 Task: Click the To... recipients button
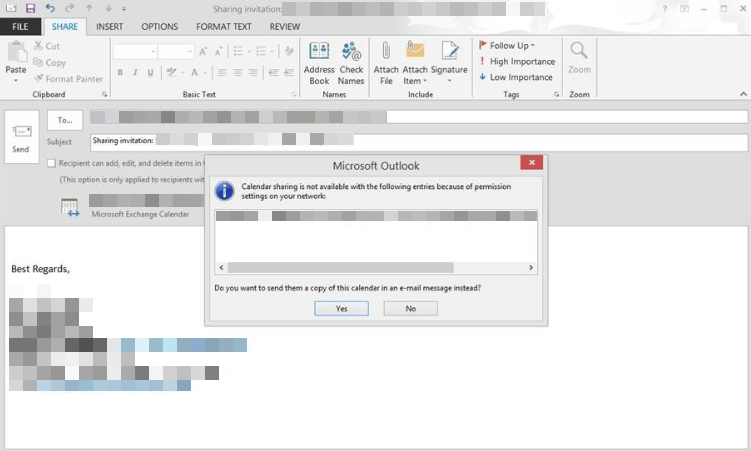[x=65, y=120]
